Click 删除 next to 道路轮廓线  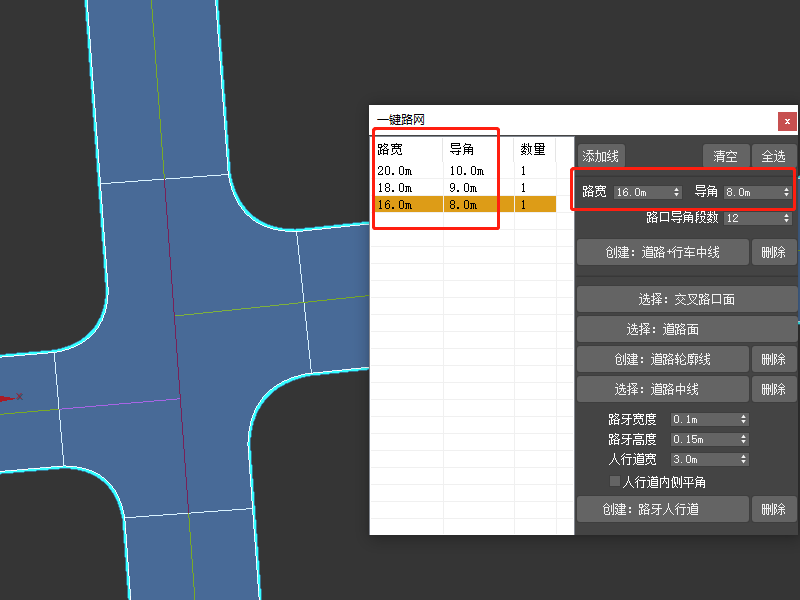pos(773,359)
